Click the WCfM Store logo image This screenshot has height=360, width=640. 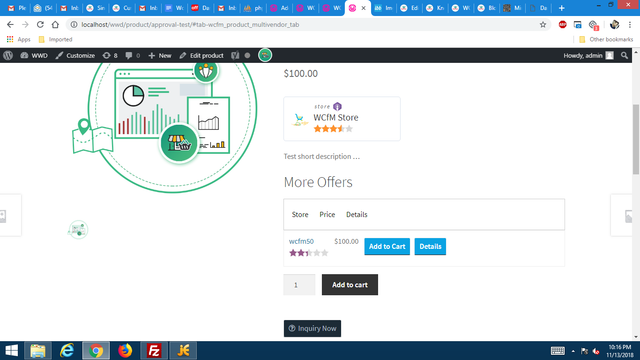point(300,120)
